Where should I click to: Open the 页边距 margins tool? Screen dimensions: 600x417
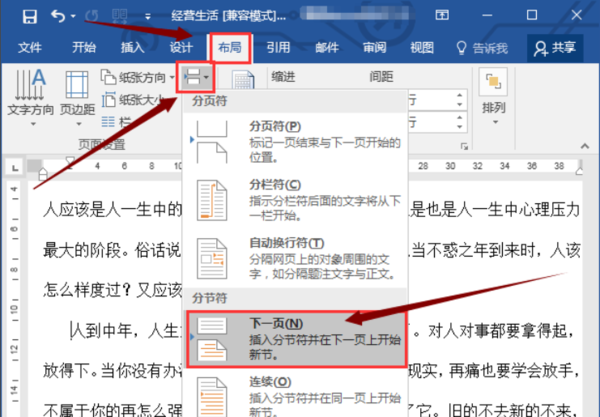coord(77,98)
